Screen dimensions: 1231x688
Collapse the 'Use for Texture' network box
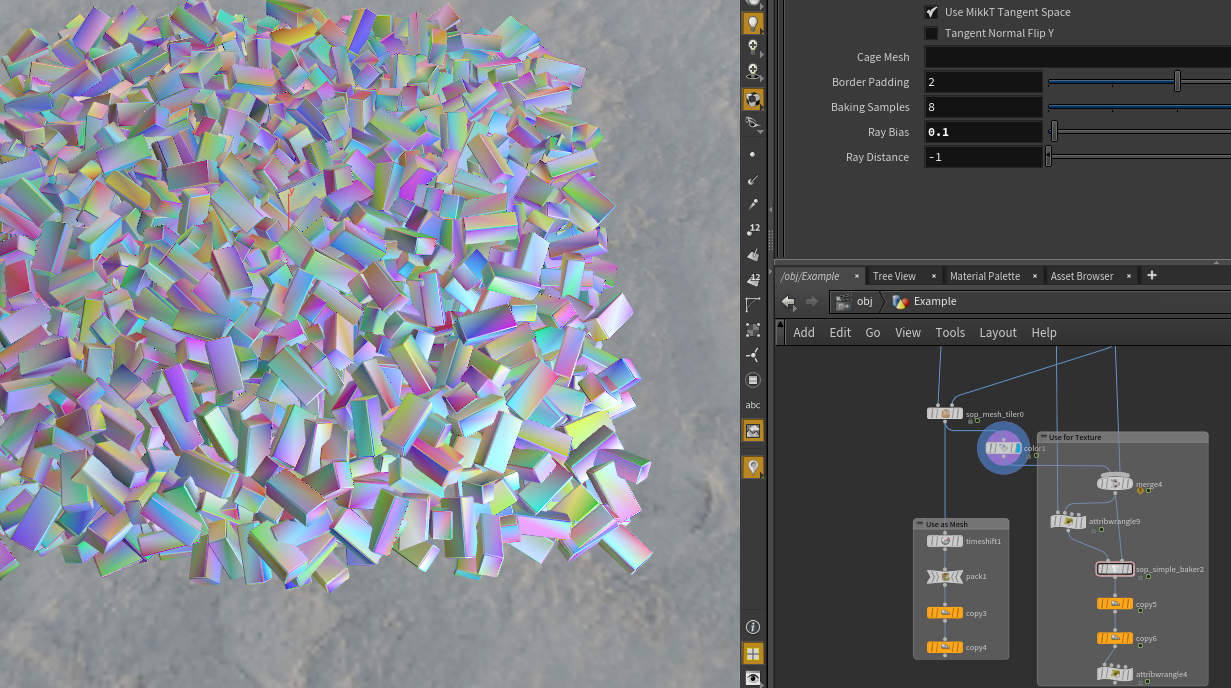pyautogui.click(x=1044, y=437)
